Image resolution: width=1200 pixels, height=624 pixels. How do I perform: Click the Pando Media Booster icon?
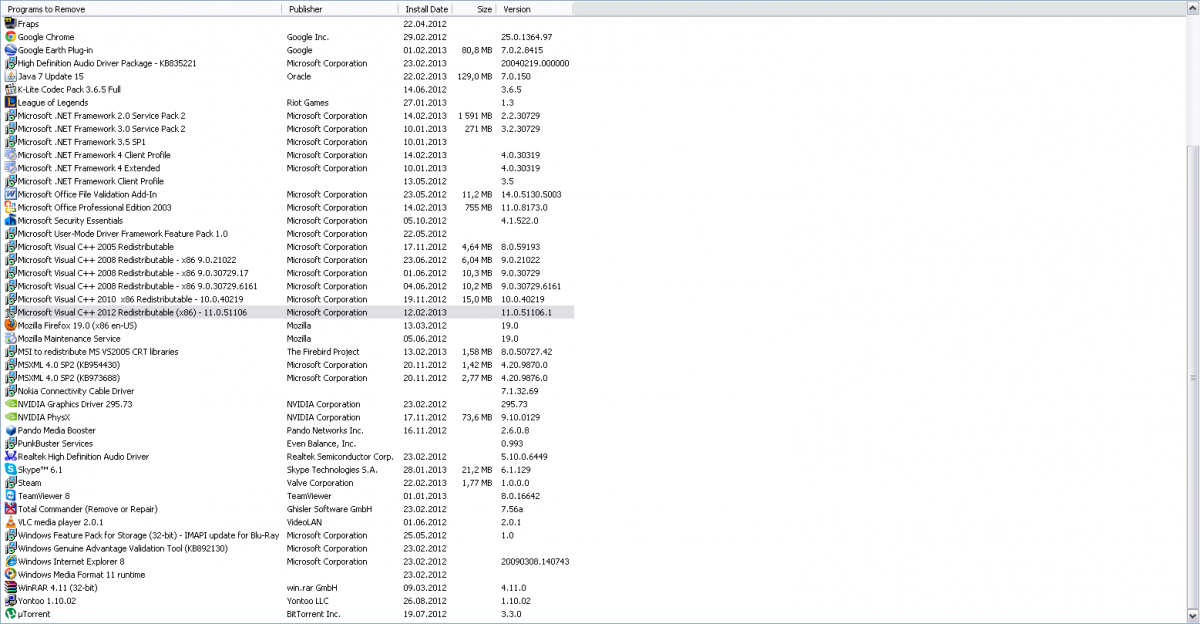(x=10, y=430)
